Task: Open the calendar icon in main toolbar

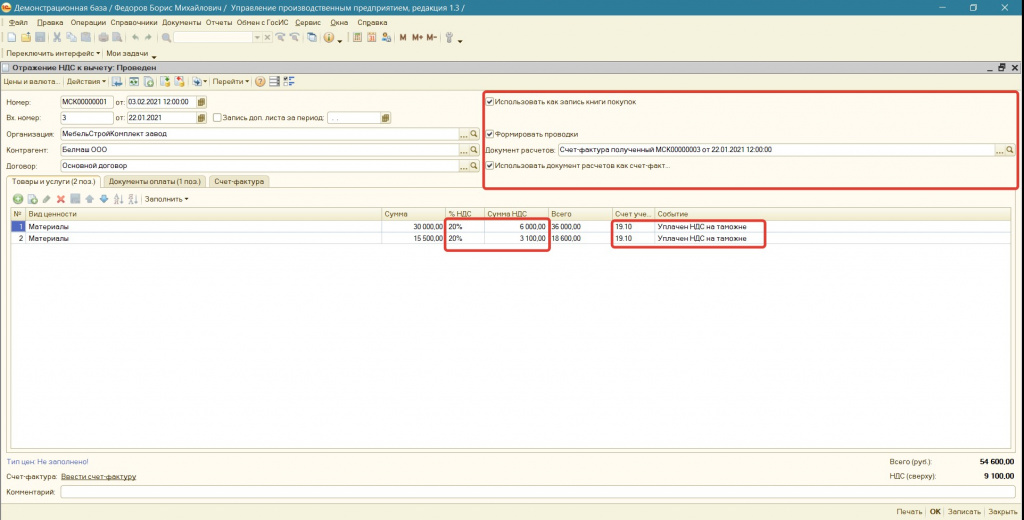Action: [372, 38]
